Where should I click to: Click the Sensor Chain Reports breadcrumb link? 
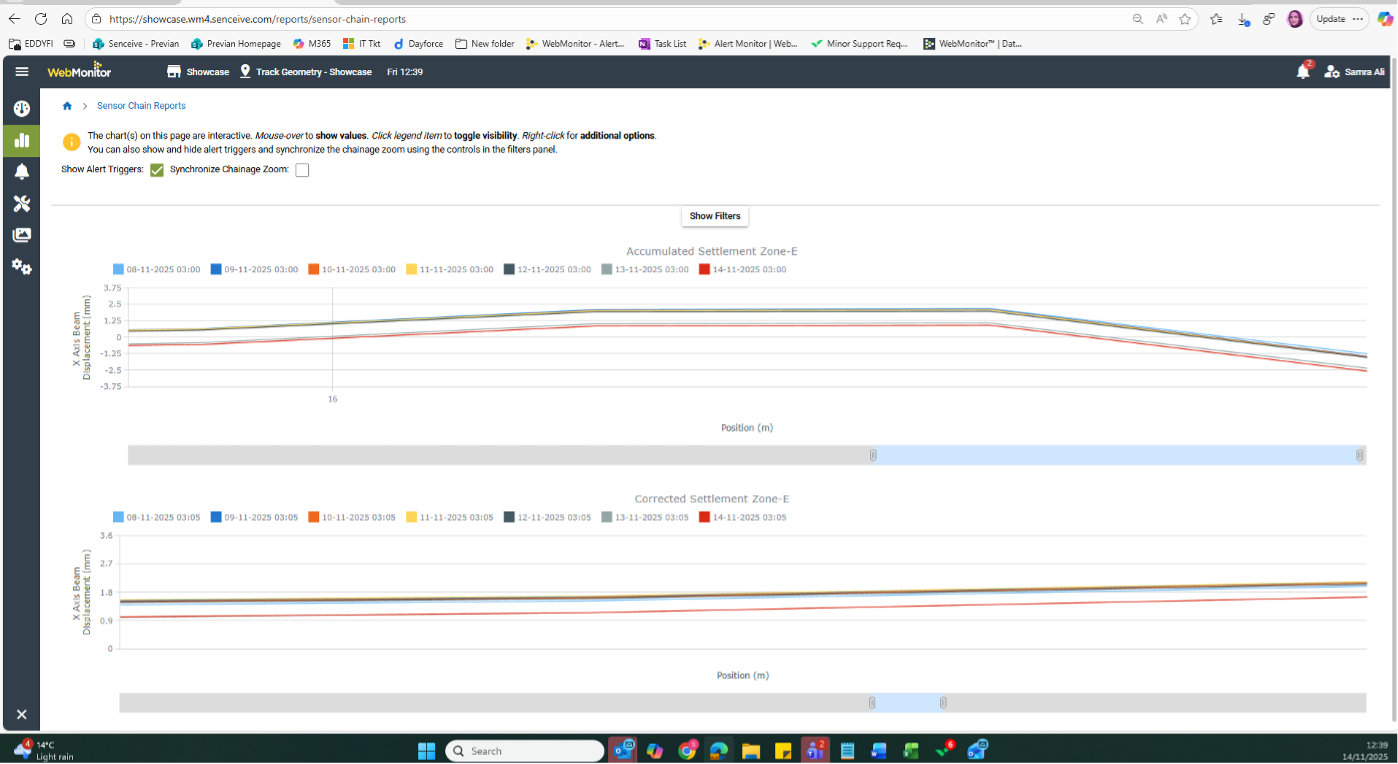(141, 106)
